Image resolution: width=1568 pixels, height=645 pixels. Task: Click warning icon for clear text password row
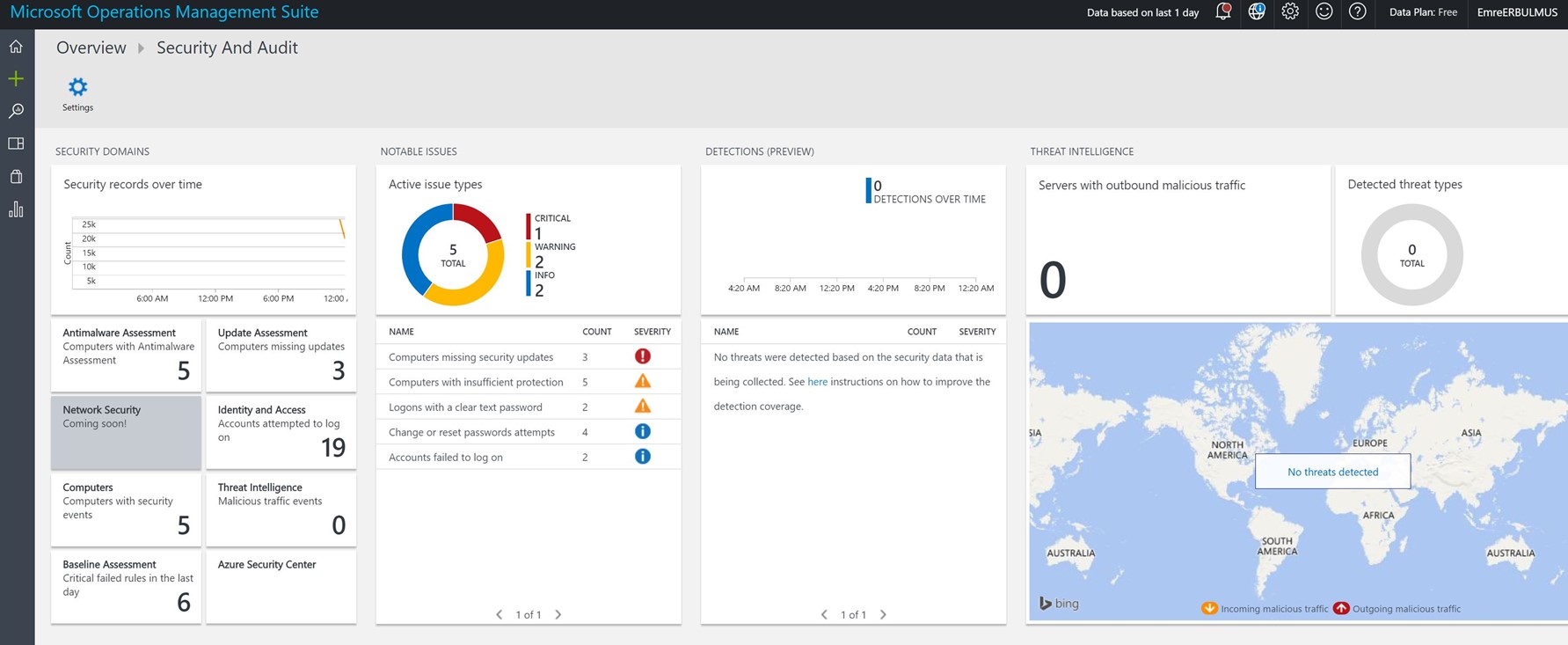(643, 406)
